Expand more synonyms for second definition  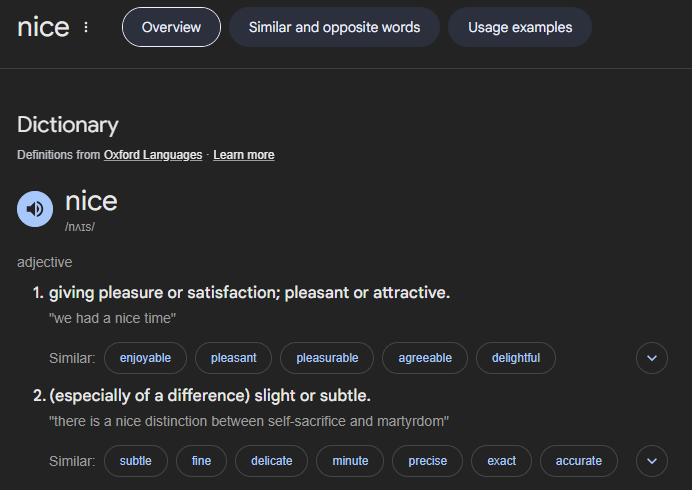pyautogui.click(x=652, y=460)
